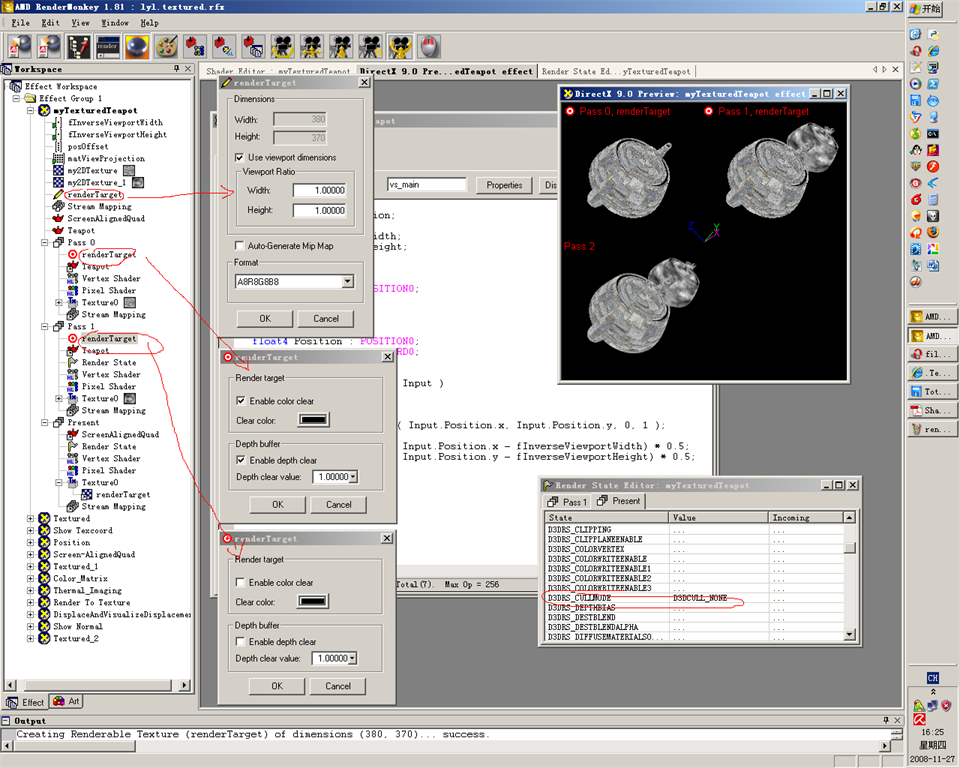Viewport: 960px width, 768px height.
Task: Click the Render State icon under Pass 1
Action: point(73,363)
